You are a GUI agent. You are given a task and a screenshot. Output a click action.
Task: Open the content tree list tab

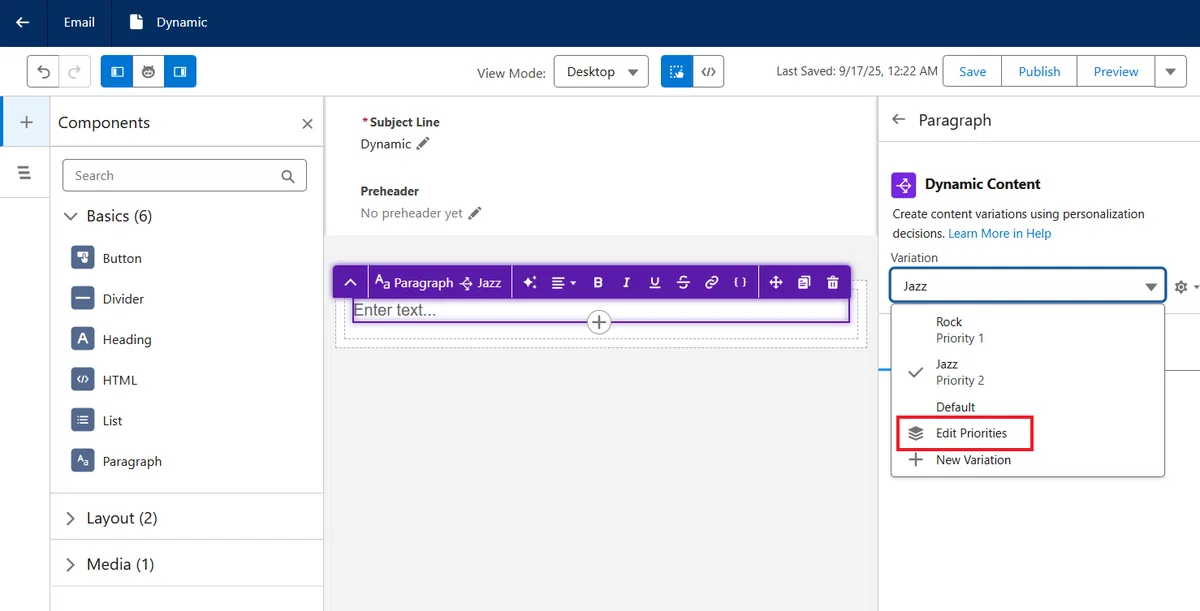tap(25, 172)
